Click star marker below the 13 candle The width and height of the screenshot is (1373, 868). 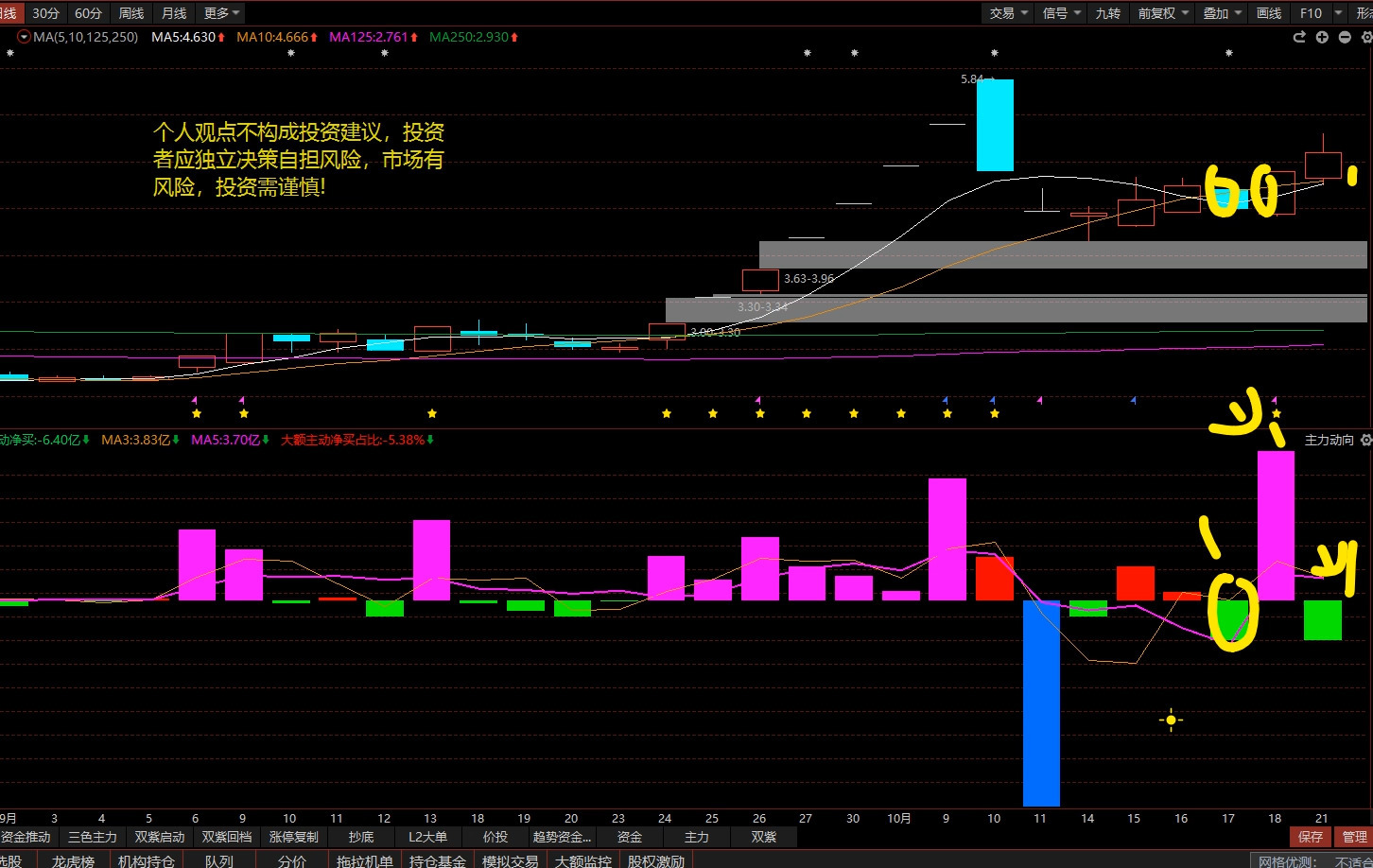tap(431, 413)
